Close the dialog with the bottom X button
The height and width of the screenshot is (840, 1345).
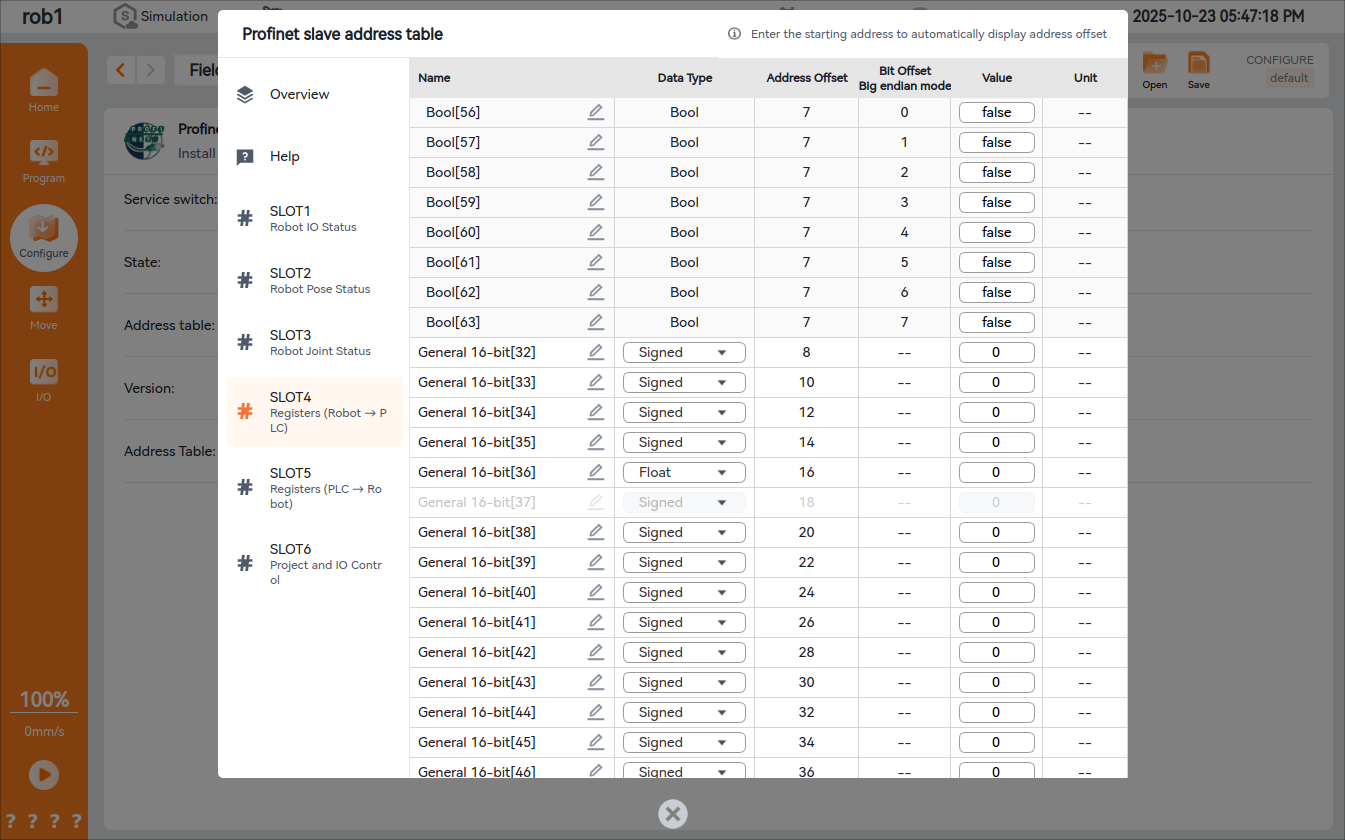[673, 814]
